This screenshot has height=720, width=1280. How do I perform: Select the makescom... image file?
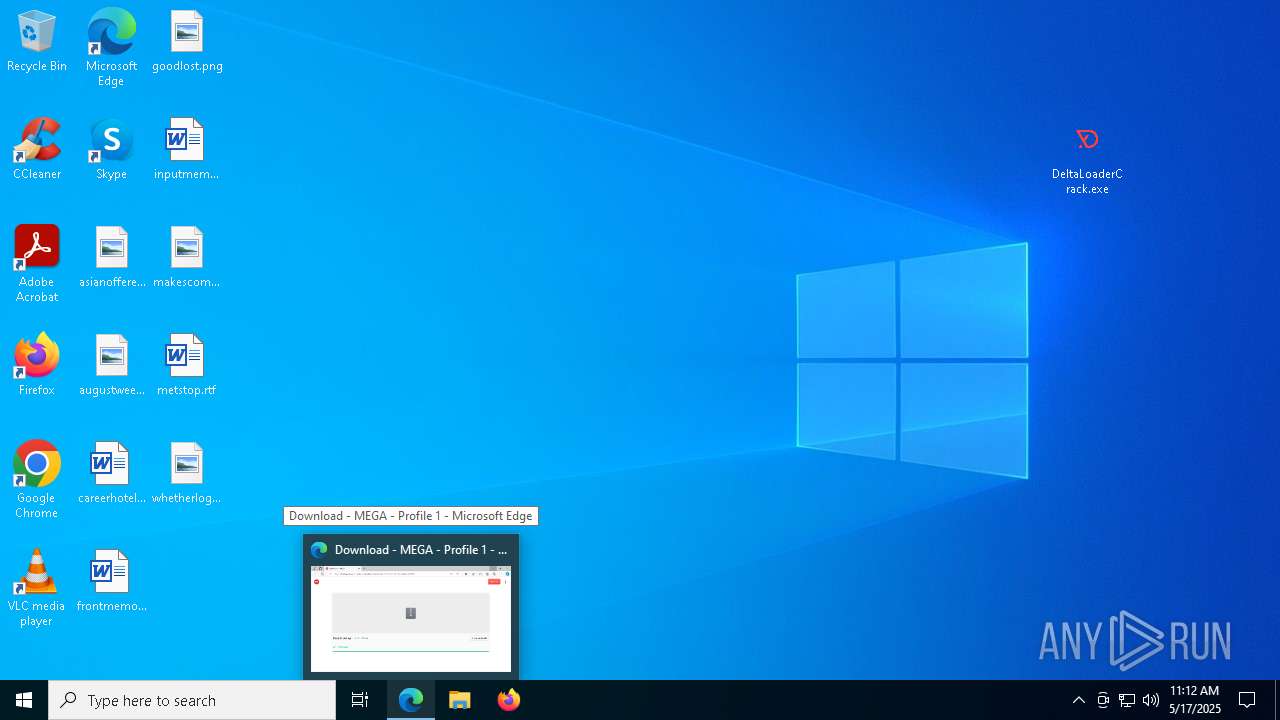tap(187, 258)
